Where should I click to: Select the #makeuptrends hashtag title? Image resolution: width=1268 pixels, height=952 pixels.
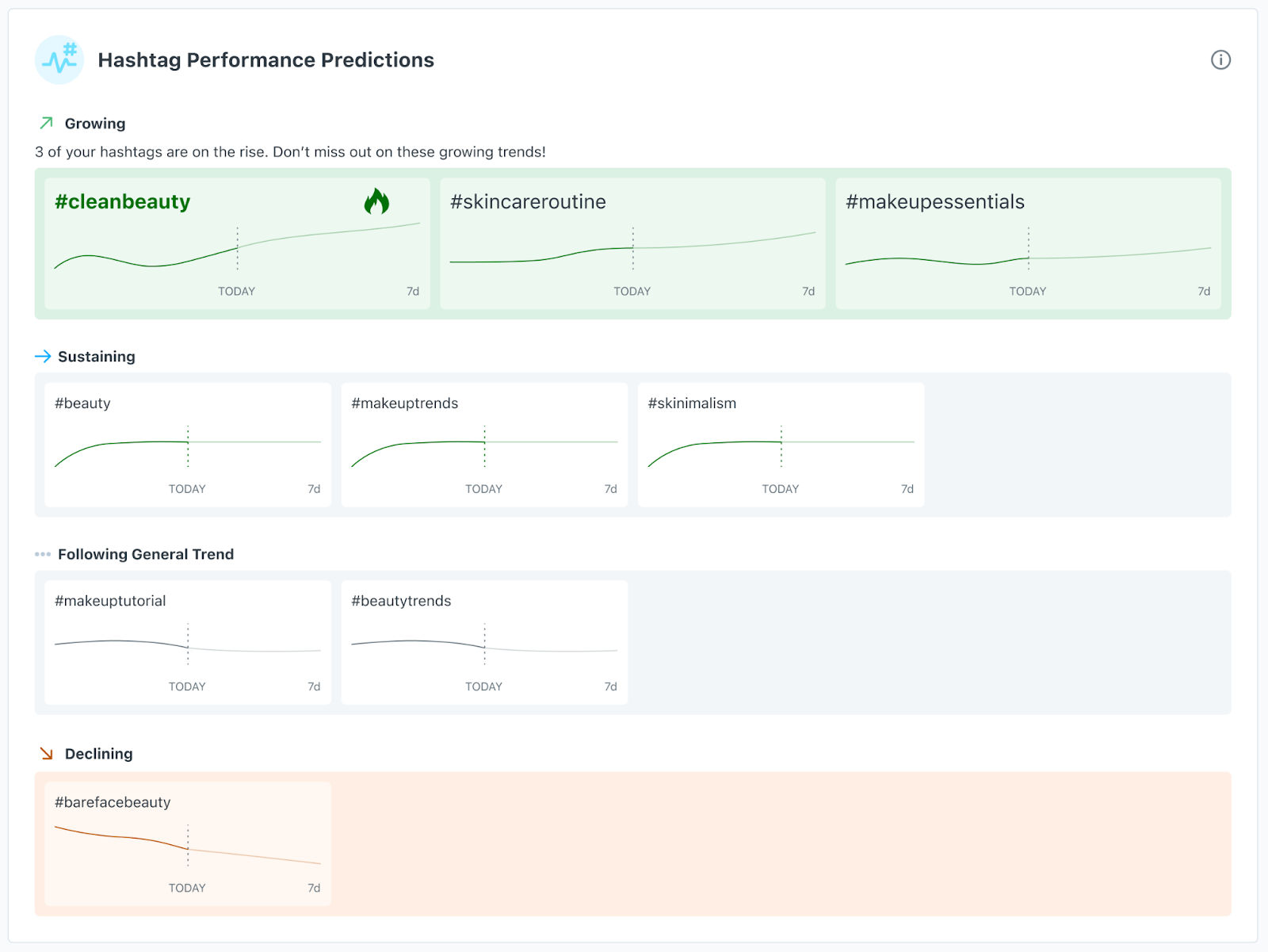tap(404, 403)
